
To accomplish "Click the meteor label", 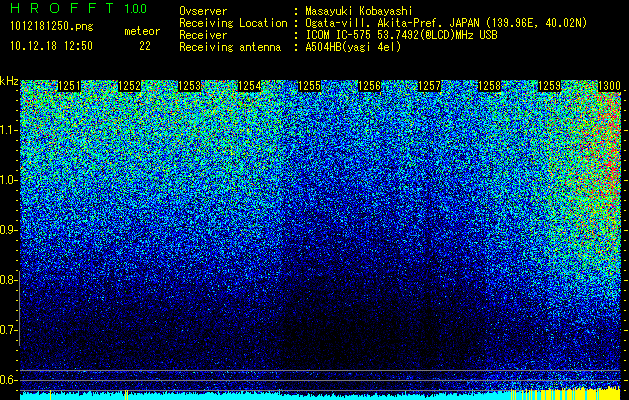I will click(x=142, y=31).
